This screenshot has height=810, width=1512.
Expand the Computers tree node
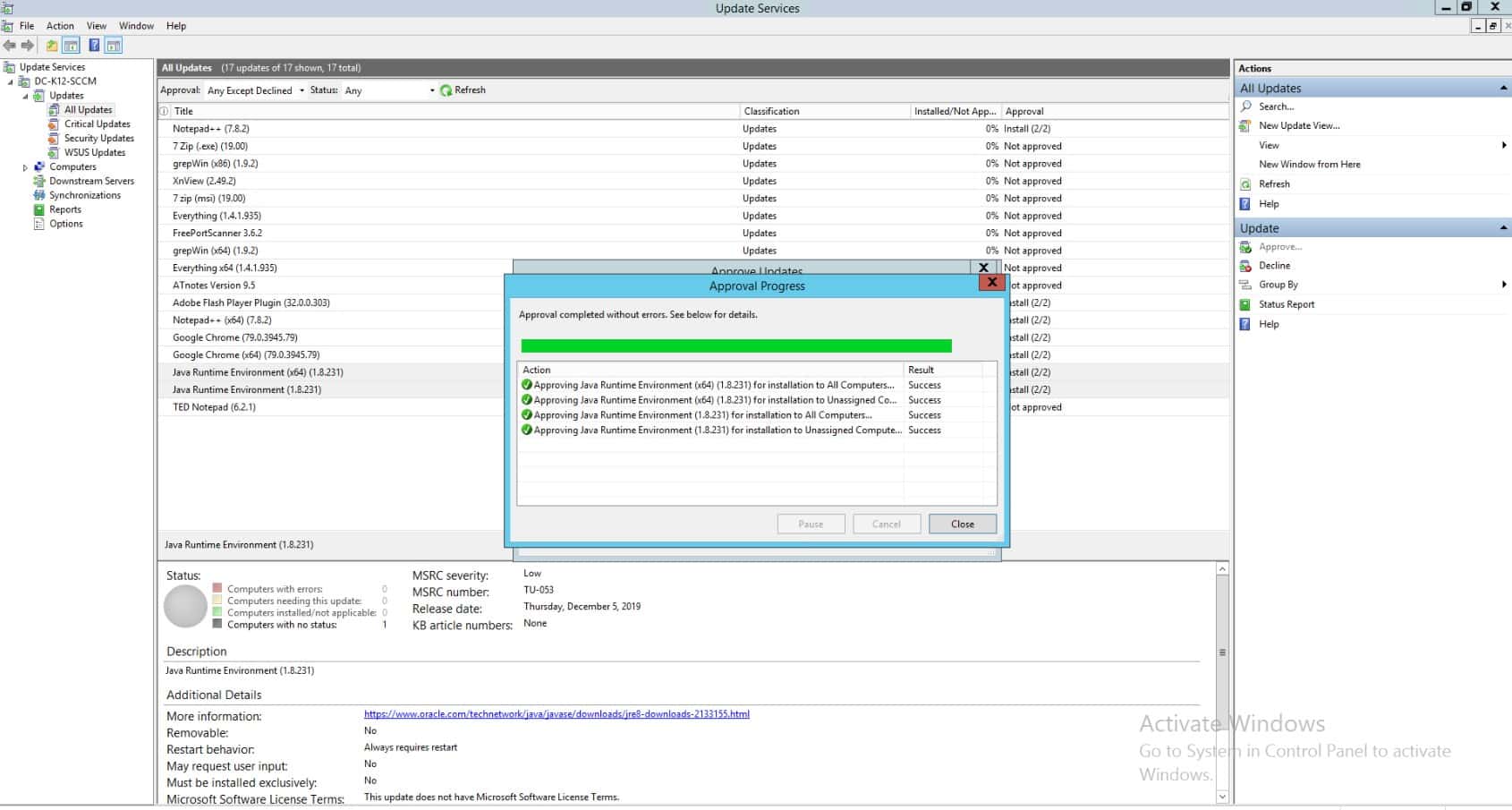[24, 166]
